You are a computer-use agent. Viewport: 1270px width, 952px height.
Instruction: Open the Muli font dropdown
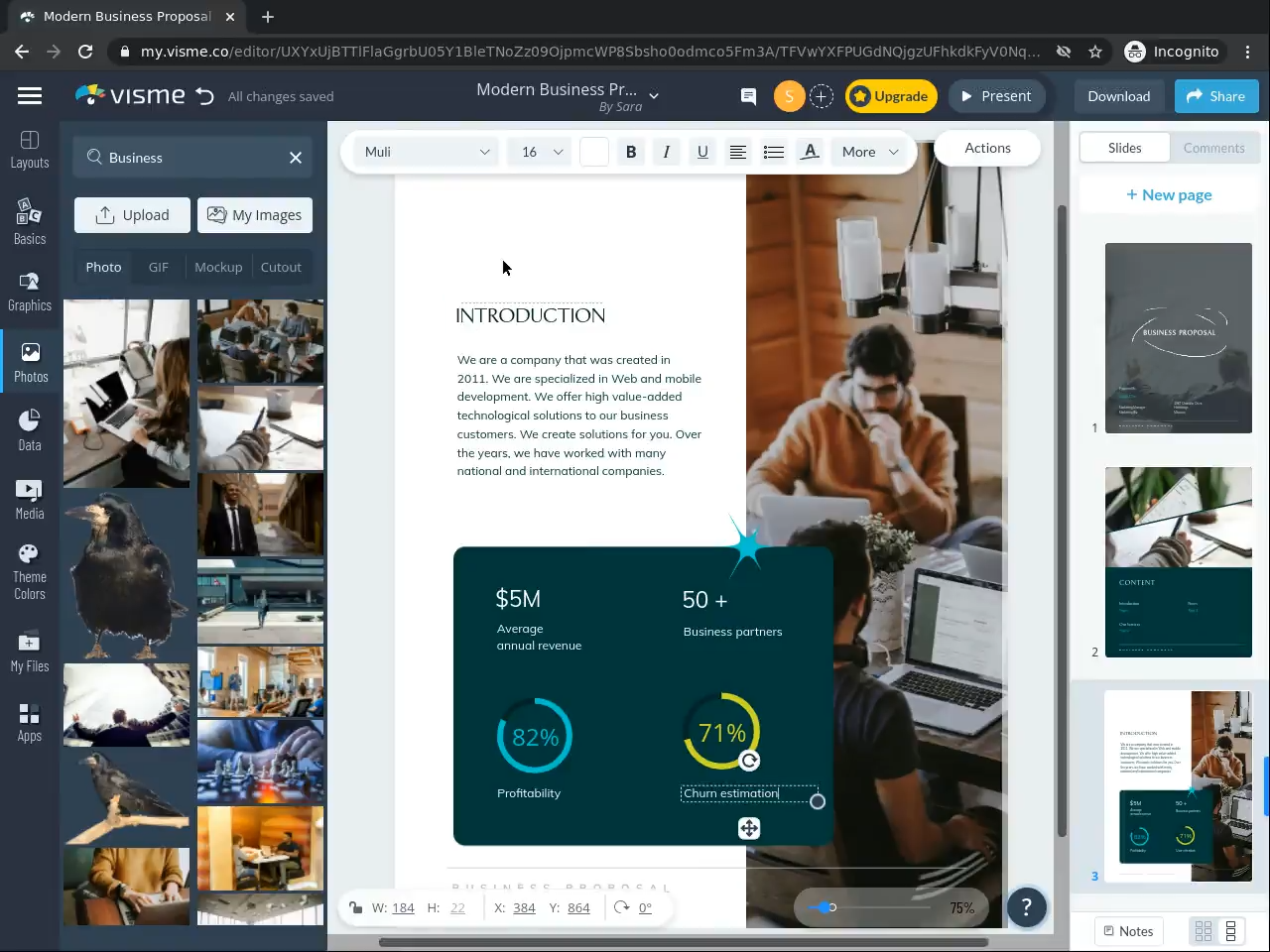coord(428,152)
